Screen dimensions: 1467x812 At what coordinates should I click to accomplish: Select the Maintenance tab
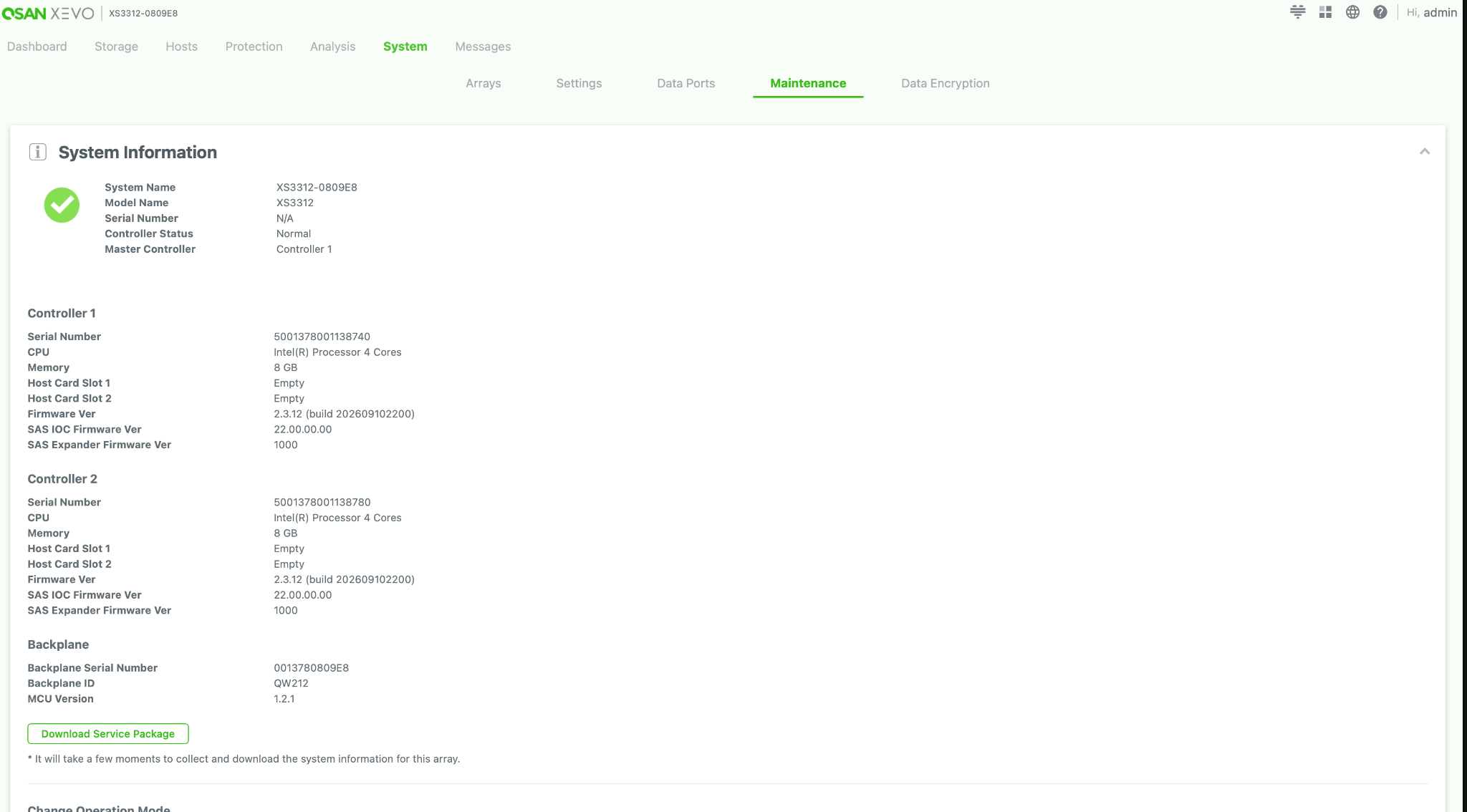click(808, 83)
